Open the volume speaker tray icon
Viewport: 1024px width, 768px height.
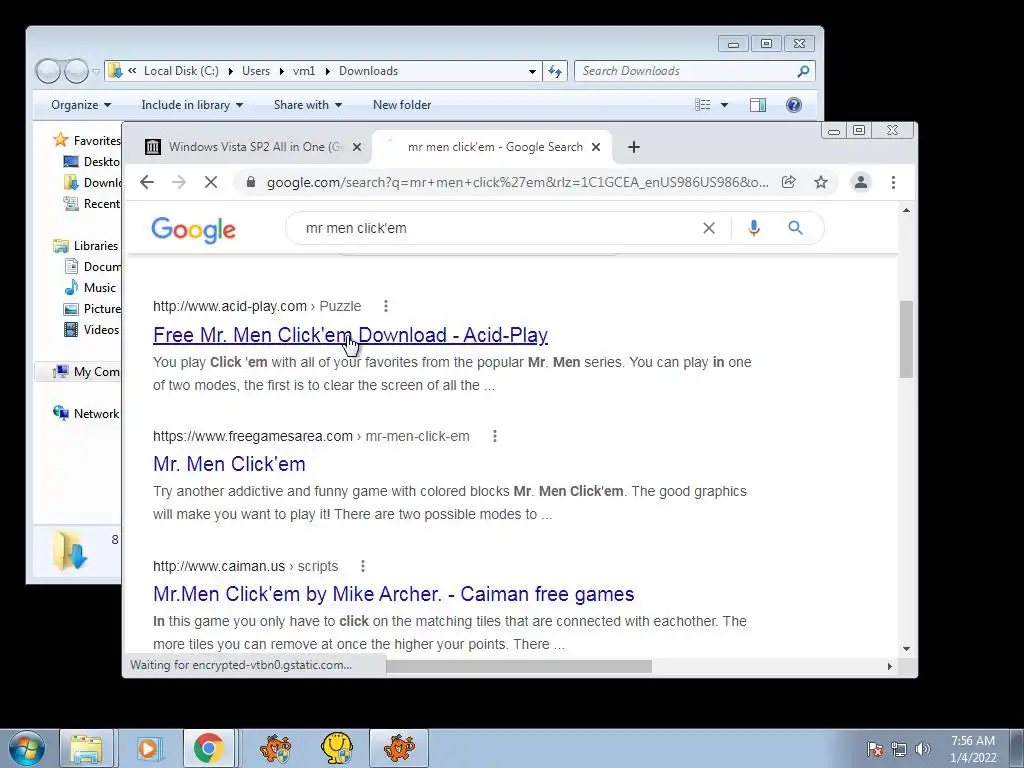923,749
